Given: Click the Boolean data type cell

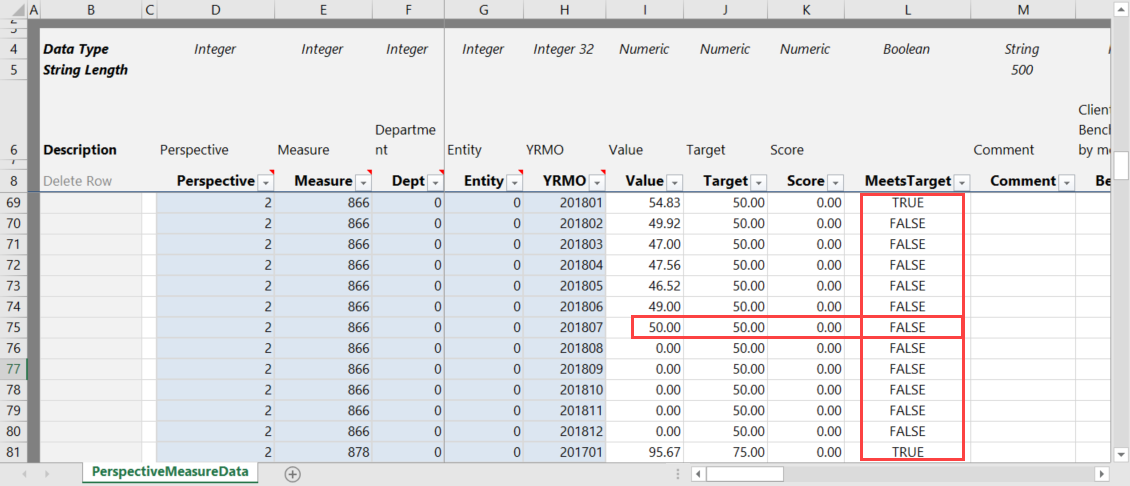Looking at the screenshot, I should pyautogui.click(x=907, y=50).
